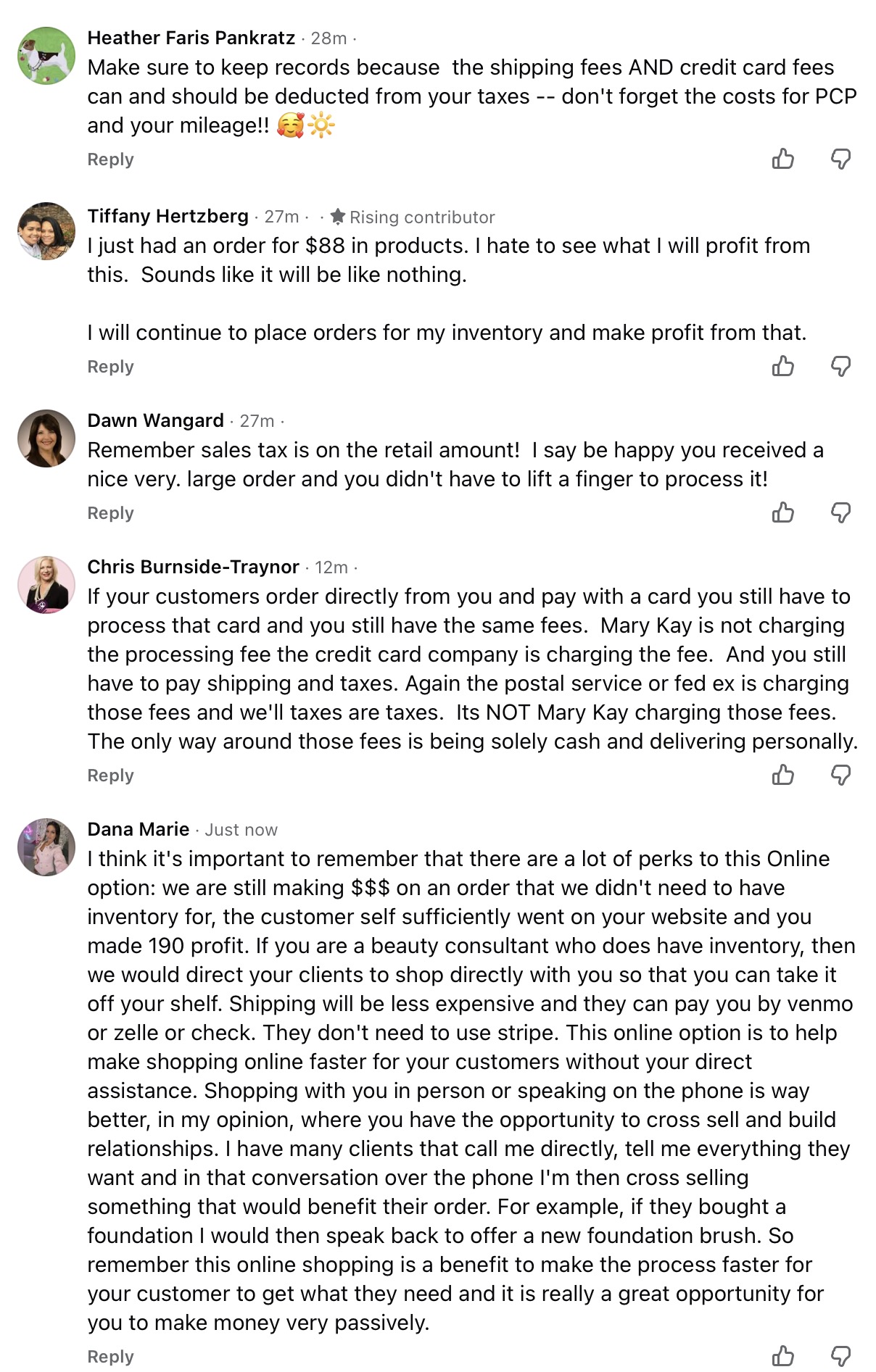Dislike Heather Faris Pankratz's comment
Image resolution: width=876 pixels, height=1372 pixels.
click(x=840, y=159)
